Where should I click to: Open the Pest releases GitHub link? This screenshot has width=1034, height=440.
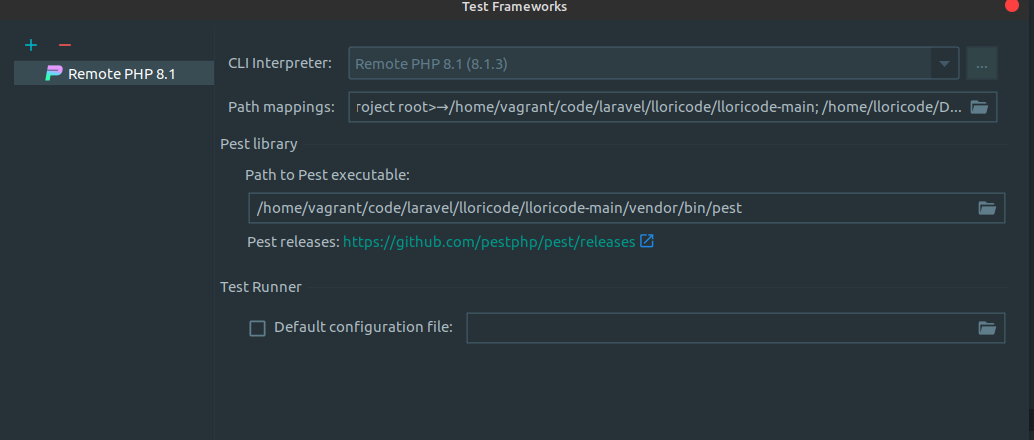(489, 241)
